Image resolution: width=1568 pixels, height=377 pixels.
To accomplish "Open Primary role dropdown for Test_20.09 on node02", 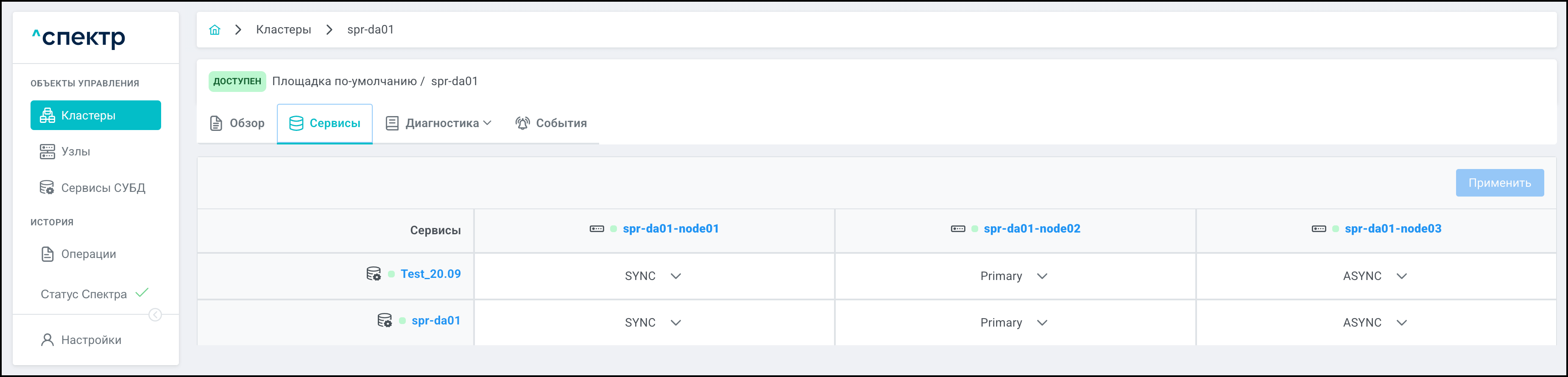I will tap(1013, 276).
